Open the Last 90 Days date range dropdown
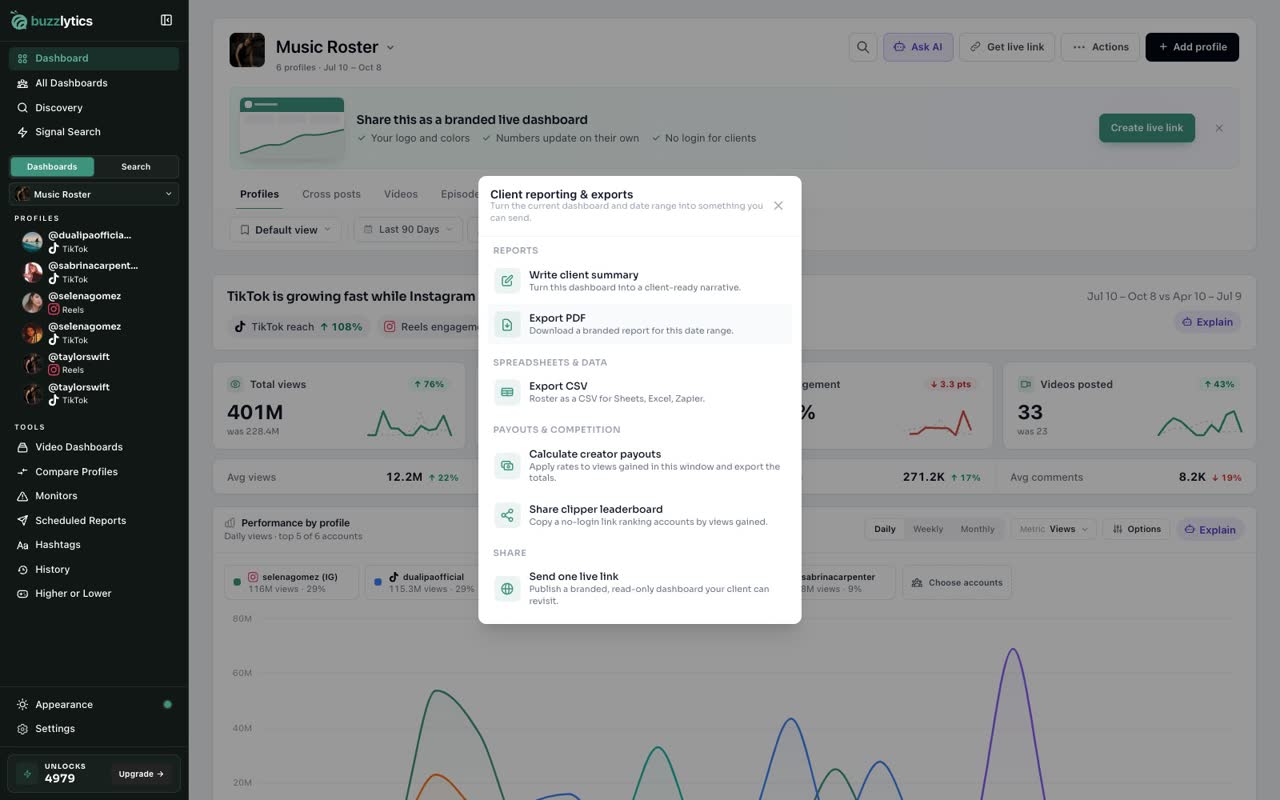 point(408,230)
